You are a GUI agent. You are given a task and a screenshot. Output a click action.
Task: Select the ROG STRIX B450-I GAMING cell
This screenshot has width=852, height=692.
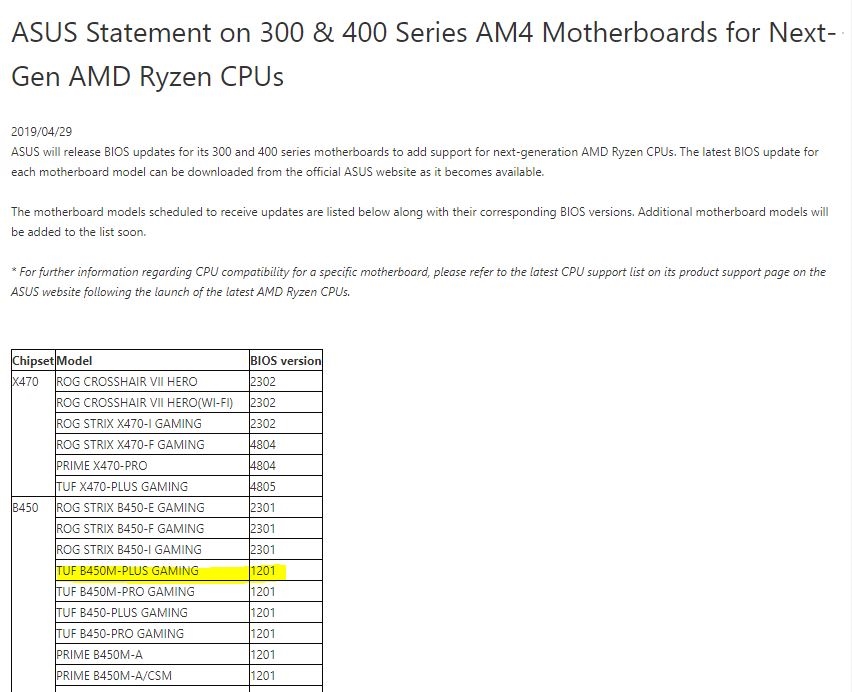tap(130, 549)
